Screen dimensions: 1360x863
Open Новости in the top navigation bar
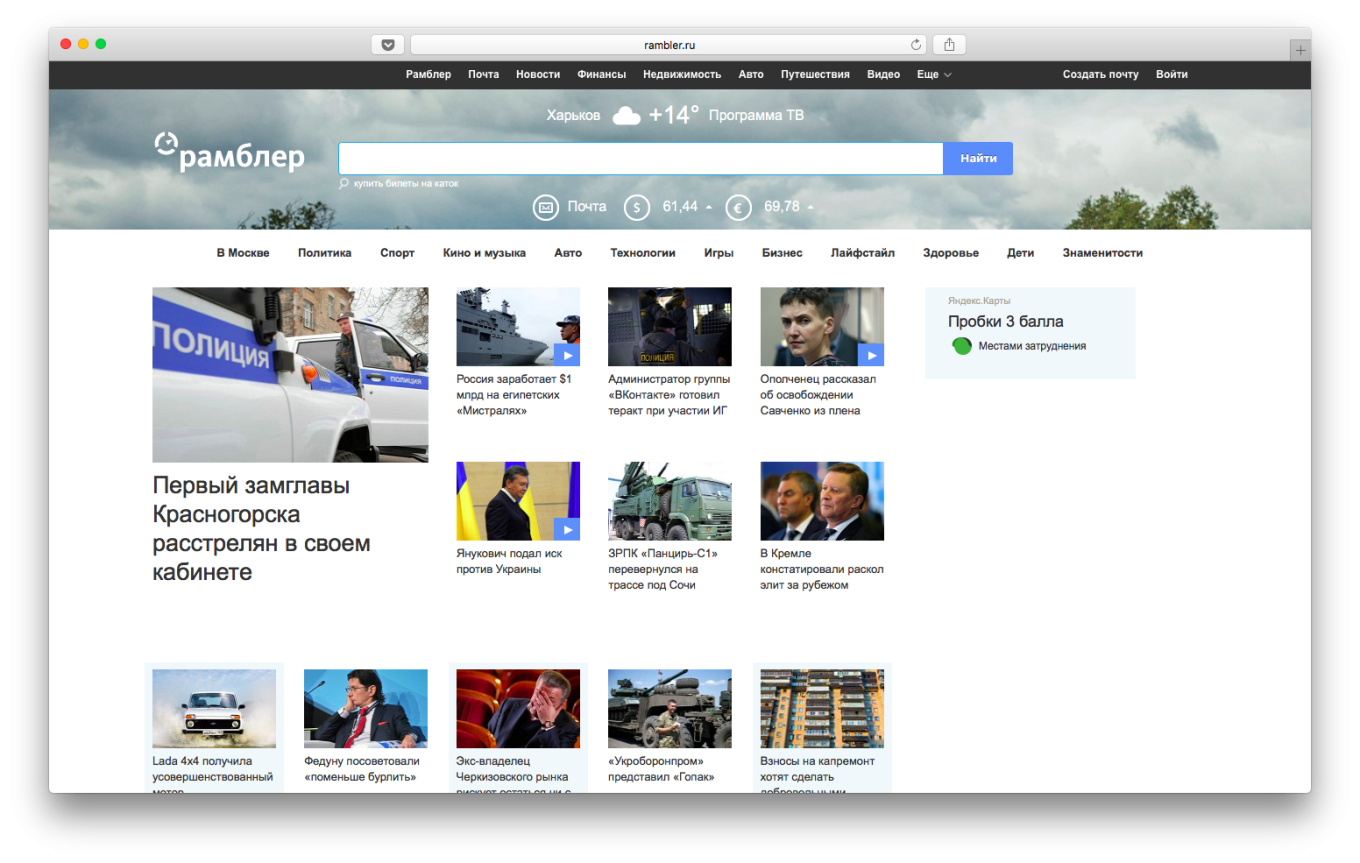538,75
